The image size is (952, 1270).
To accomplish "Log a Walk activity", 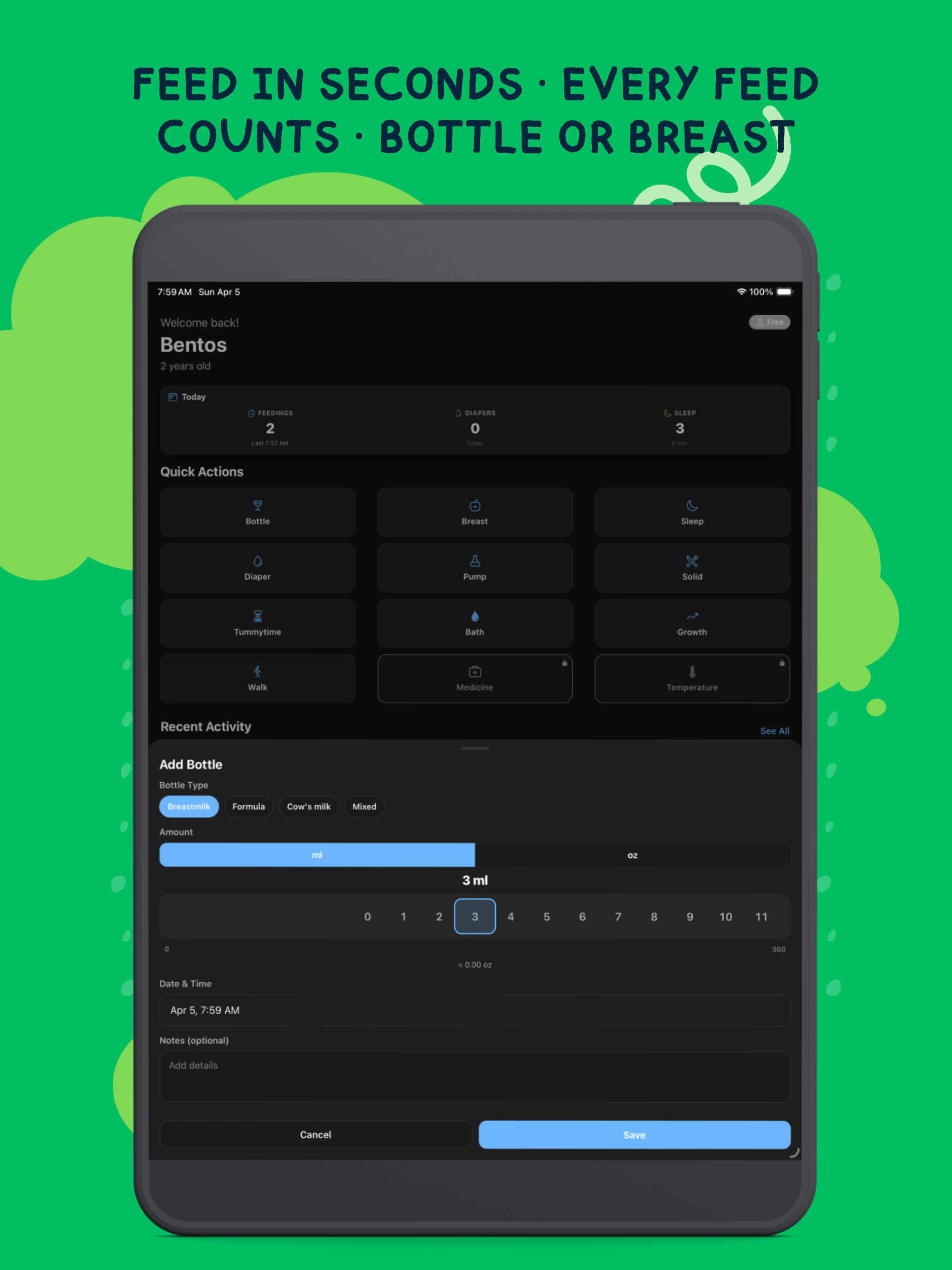I will (257, 679).
